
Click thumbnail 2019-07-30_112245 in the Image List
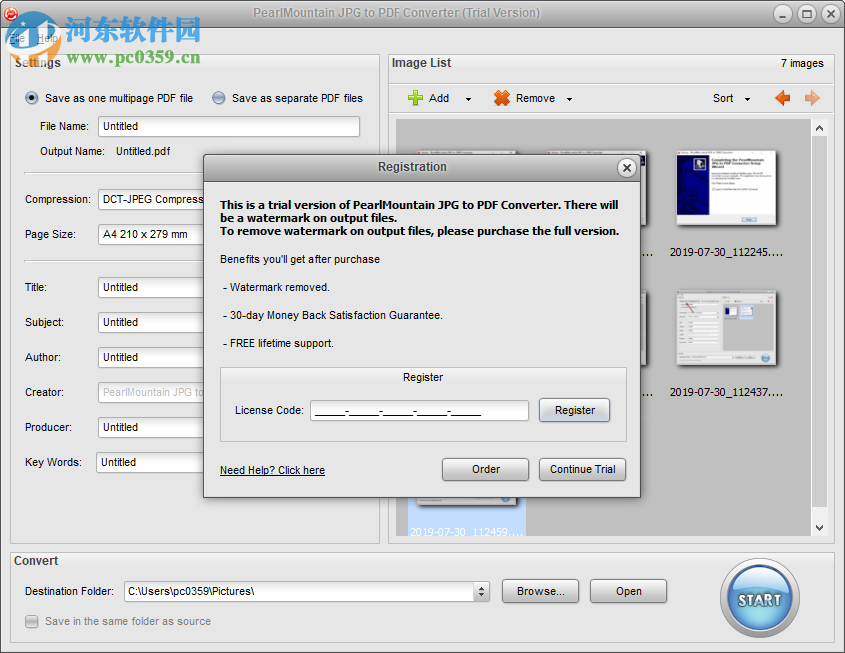pos(725,188)
